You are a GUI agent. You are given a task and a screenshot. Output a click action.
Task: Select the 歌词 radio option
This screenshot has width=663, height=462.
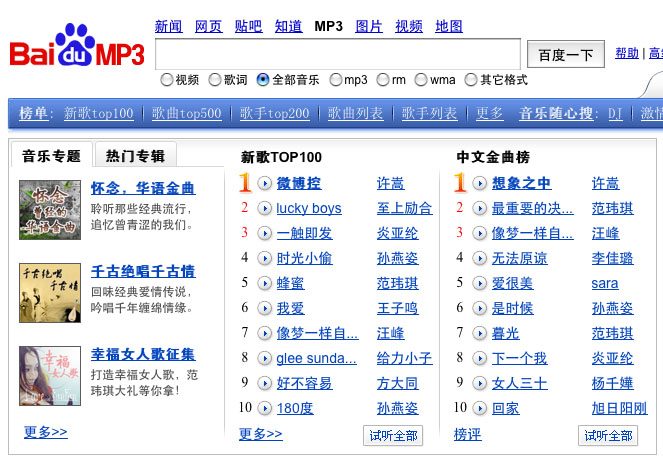pos(215,79)
